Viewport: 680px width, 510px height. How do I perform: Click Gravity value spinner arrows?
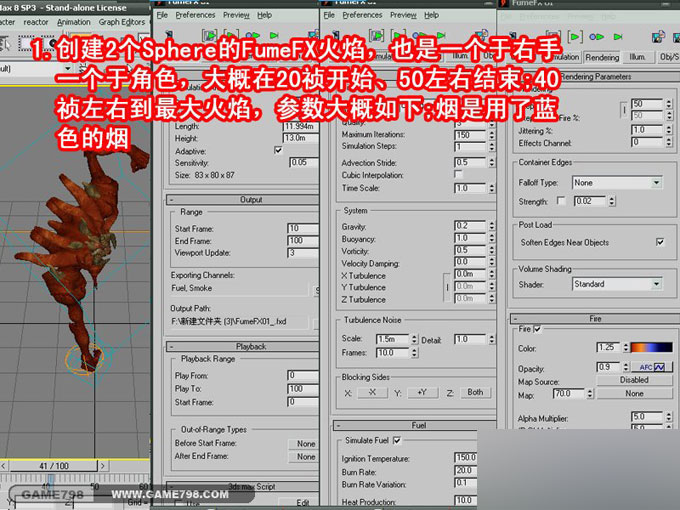click(x=491, y=226)
